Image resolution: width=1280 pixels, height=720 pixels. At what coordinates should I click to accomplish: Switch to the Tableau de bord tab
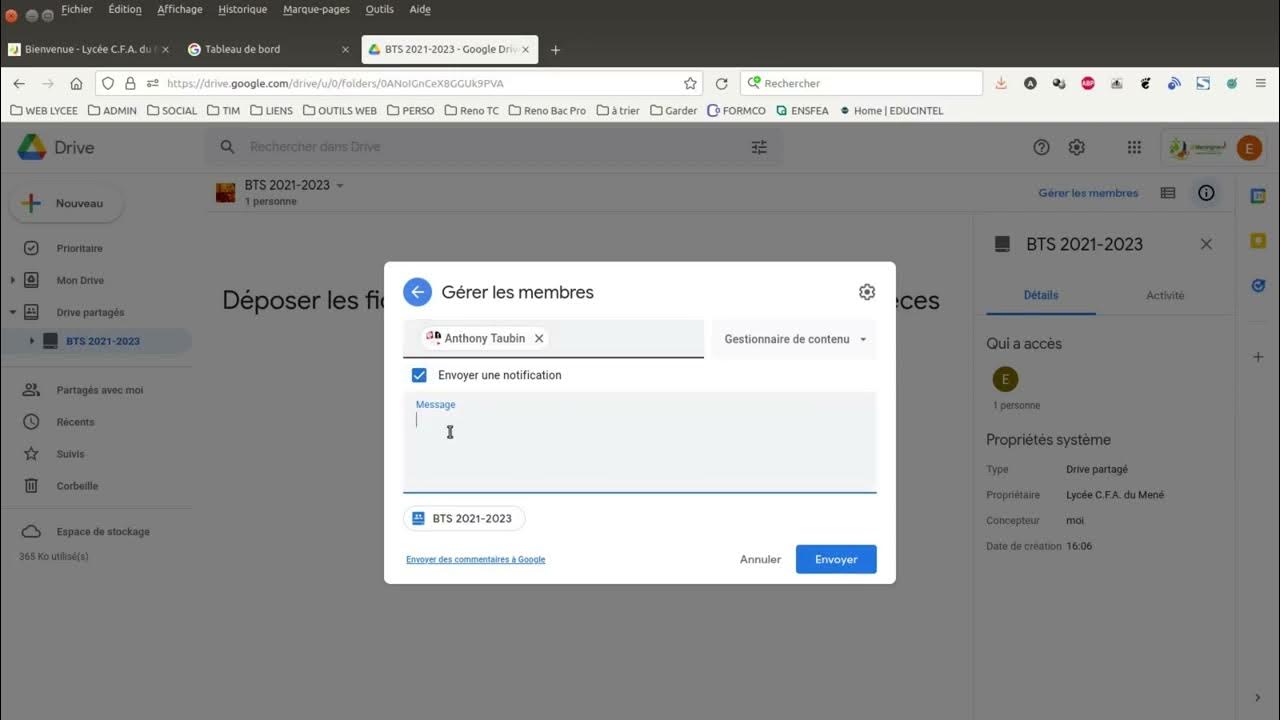pos(268,49)
